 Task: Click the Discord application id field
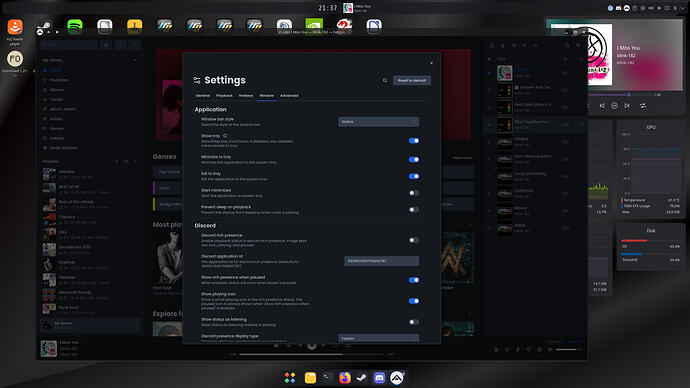381,261
